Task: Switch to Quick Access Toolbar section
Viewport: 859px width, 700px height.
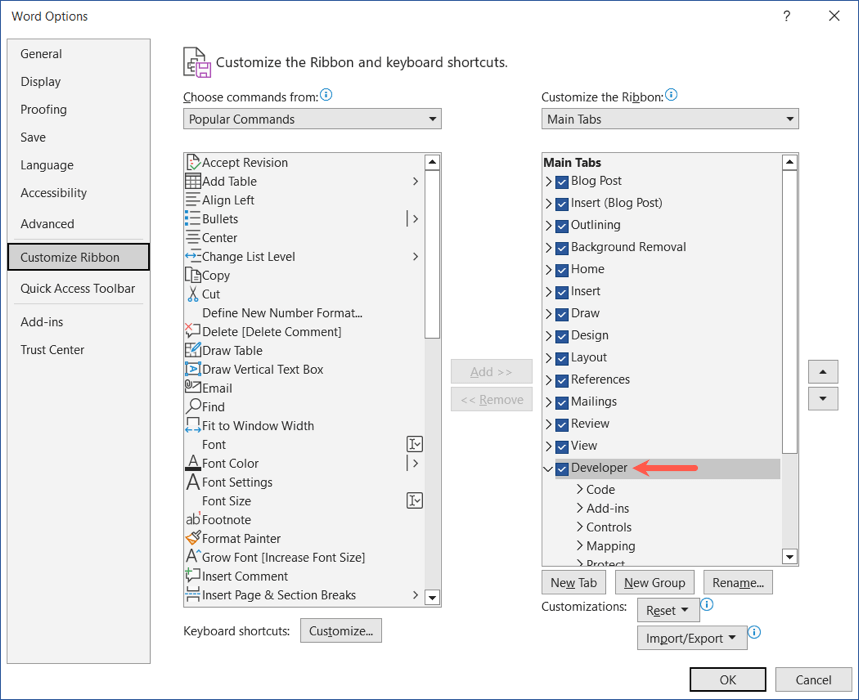Action: coord(78,289)
